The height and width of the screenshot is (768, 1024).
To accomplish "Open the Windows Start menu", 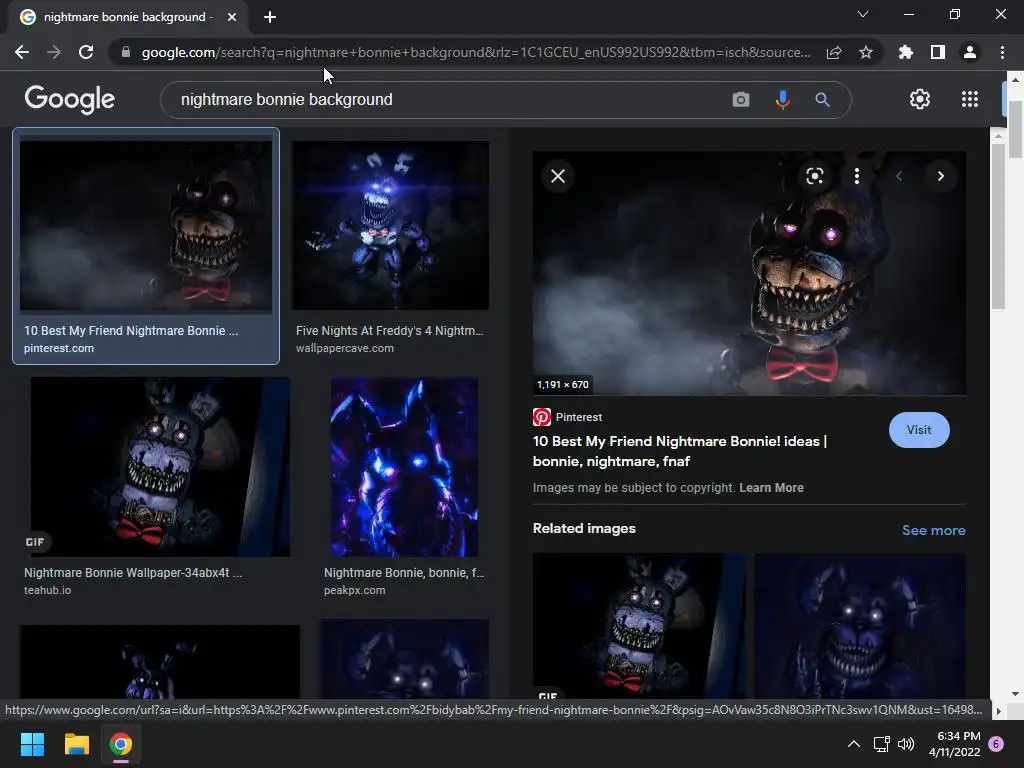I will [x=32, y=744].
